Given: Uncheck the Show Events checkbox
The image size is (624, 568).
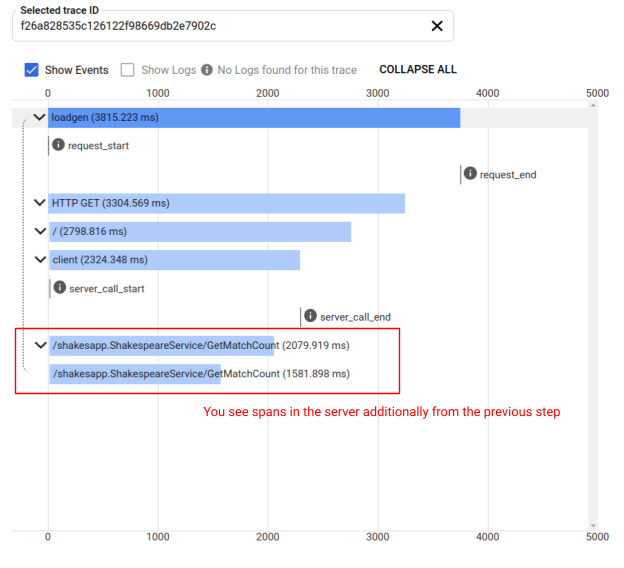Looking at the screenshot, I should point(32,70).
